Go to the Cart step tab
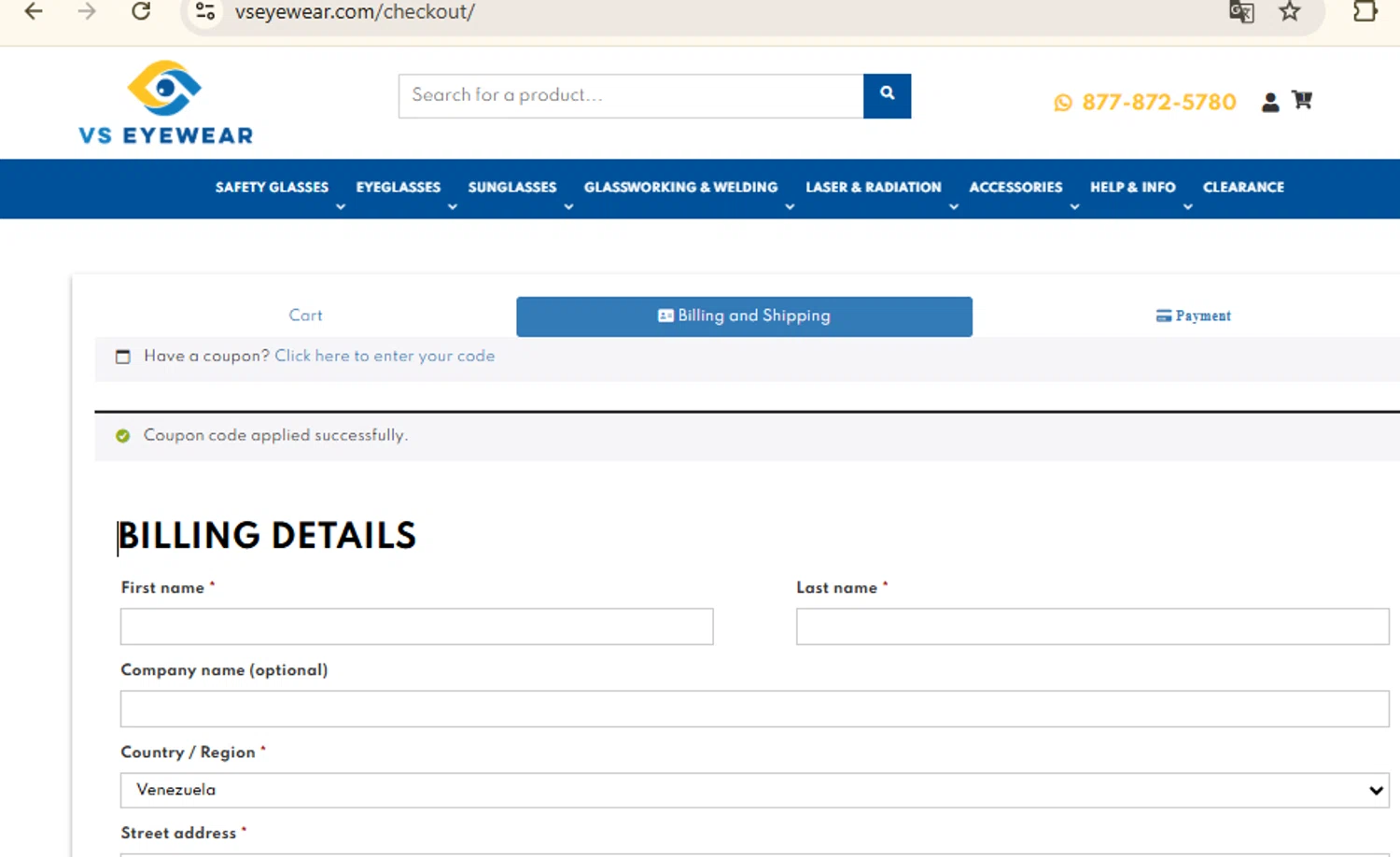Screen dimensions: 1400x857 [x=305, y=316]
